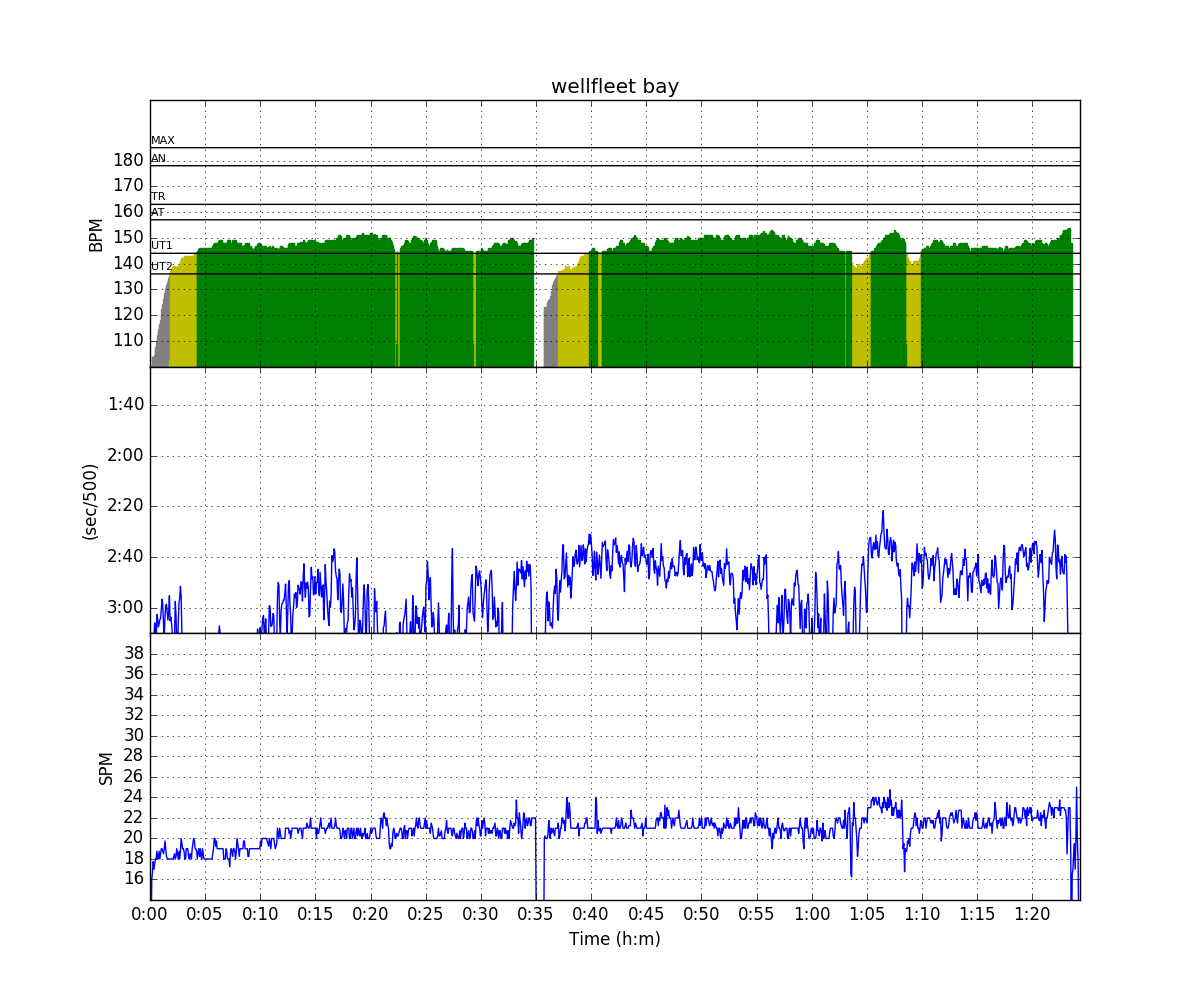Select the AN heart rate zone label
Viewport: 1200px width, 1000px height.
coord(159,158)
